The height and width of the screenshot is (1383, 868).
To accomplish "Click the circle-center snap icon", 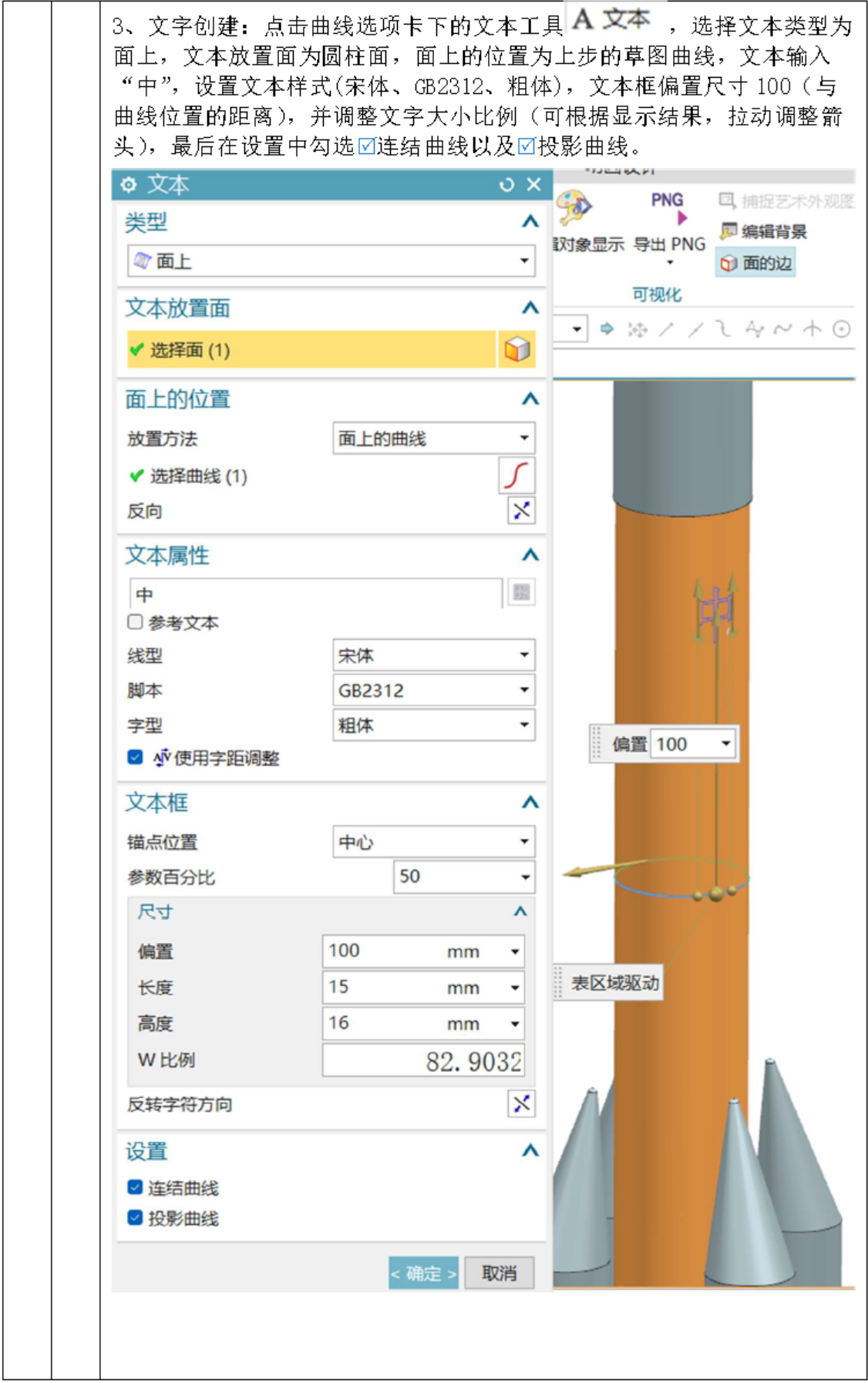I will [843, 330].
